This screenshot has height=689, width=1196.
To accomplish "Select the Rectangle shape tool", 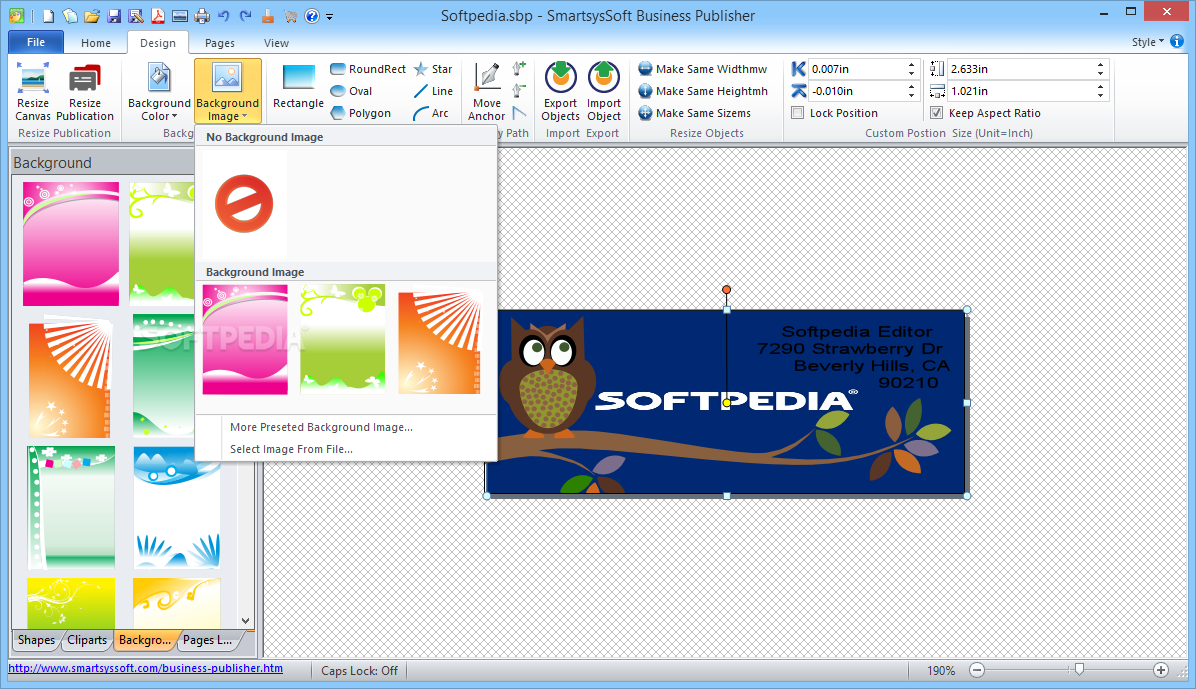I will click(298, 87).
